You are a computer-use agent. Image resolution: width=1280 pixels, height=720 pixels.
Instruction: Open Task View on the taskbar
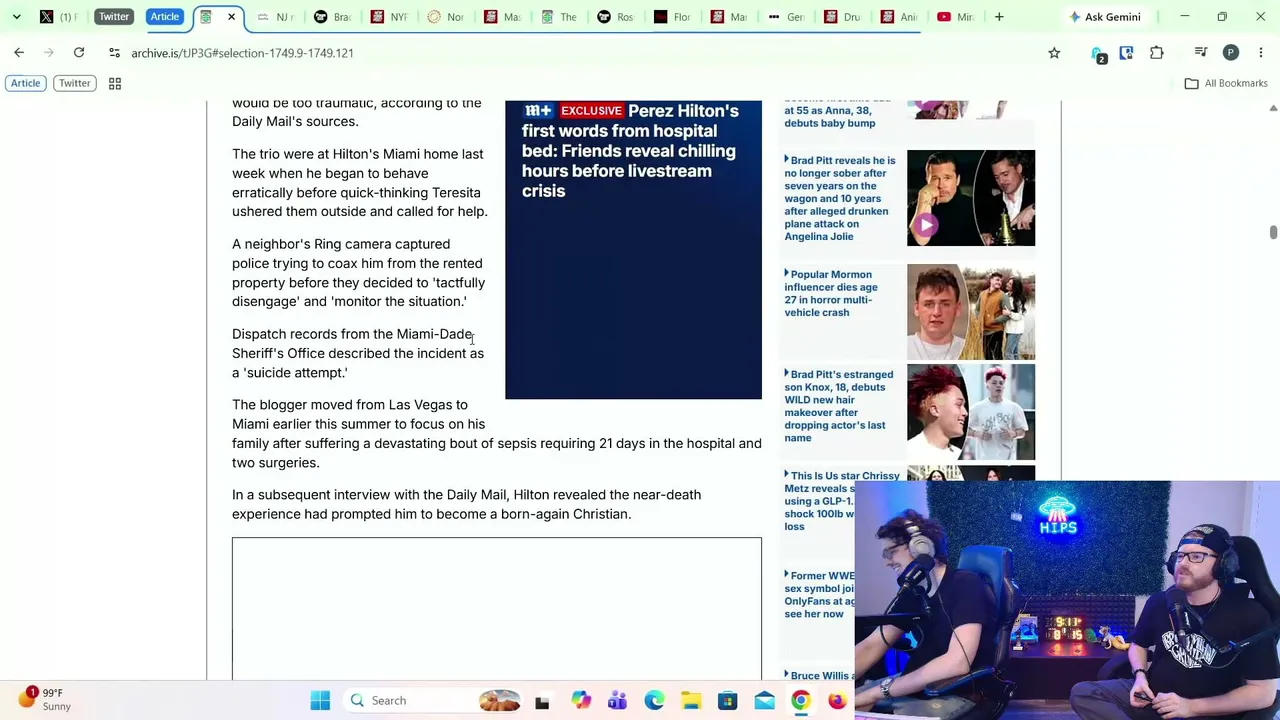pyautogui.click(x=542, y=701)
